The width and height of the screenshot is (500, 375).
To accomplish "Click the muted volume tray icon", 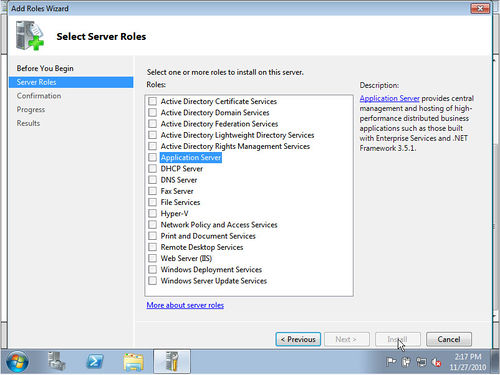I will pos(437,362).
